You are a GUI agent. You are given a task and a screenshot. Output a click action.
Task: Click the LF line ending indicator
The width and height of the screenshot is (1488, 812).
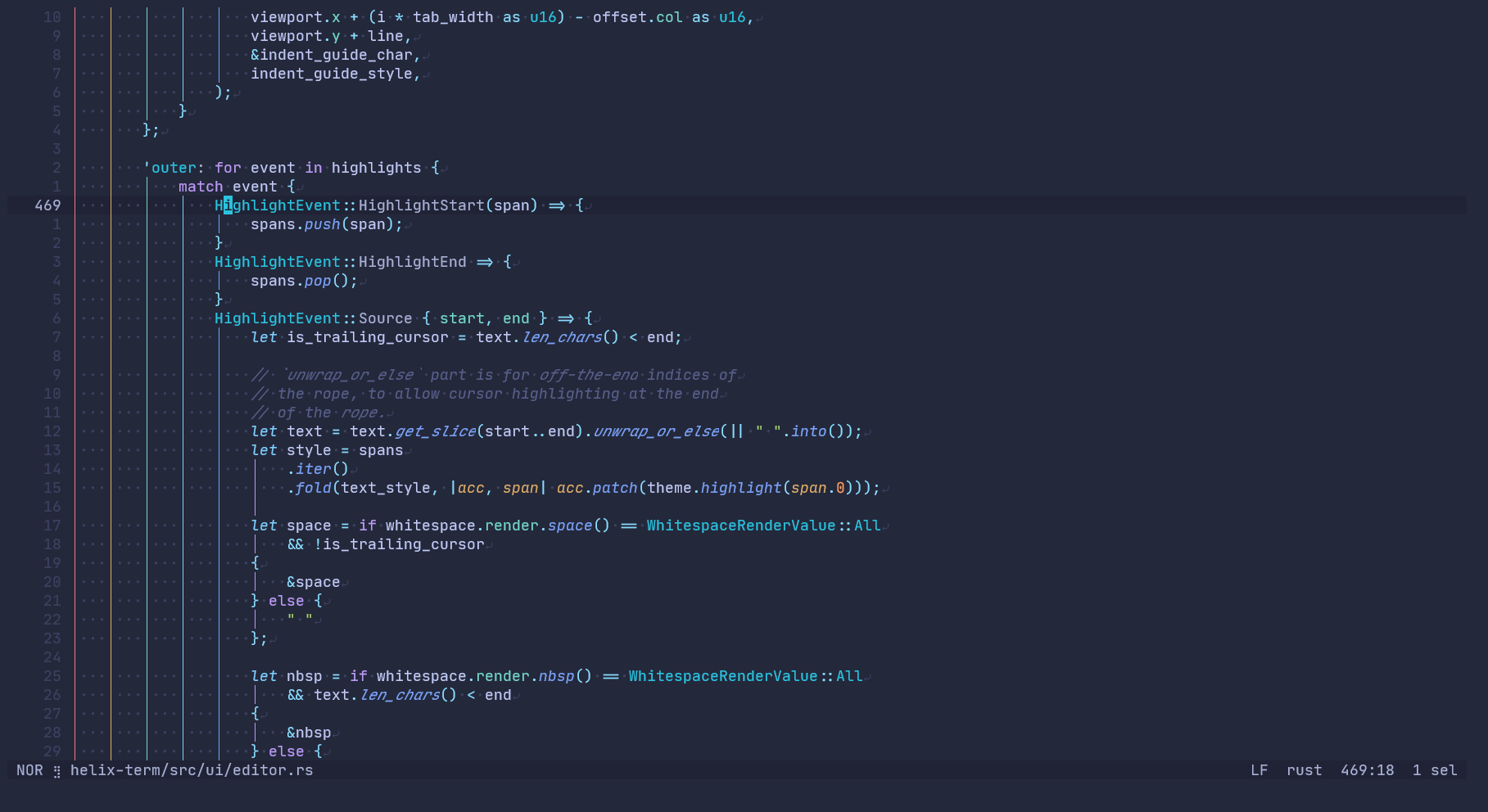(1259, 770)
